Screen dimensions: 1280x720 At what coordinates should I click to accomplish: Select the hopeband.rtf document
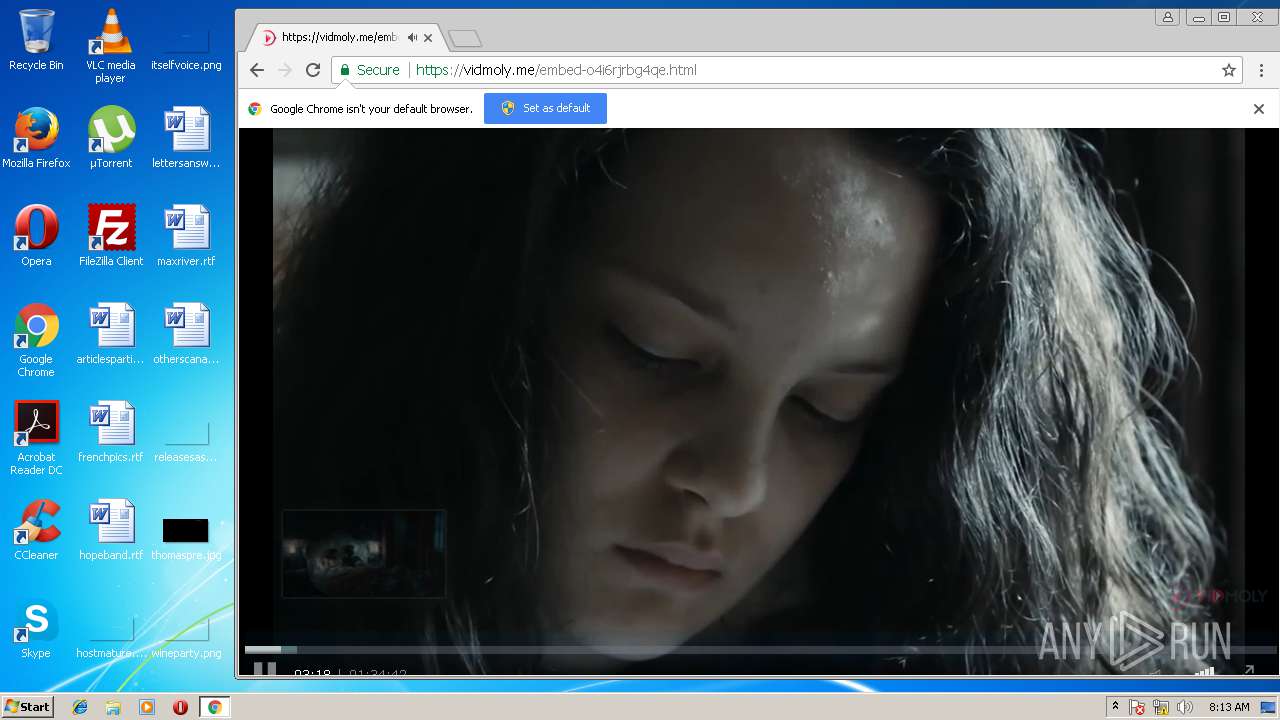coord(110,530)
